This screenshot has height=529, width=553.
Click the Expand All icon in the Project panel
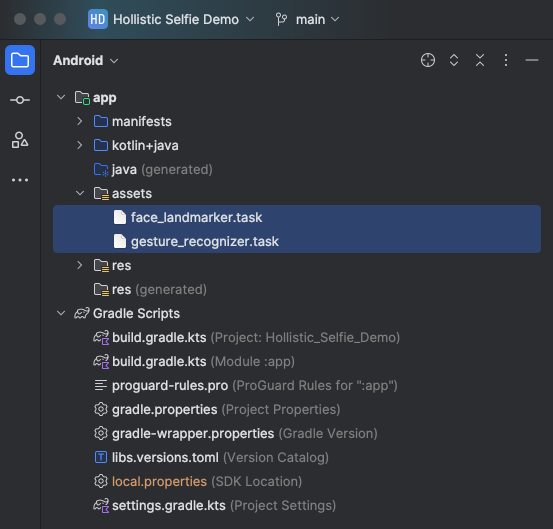[454, 60]
